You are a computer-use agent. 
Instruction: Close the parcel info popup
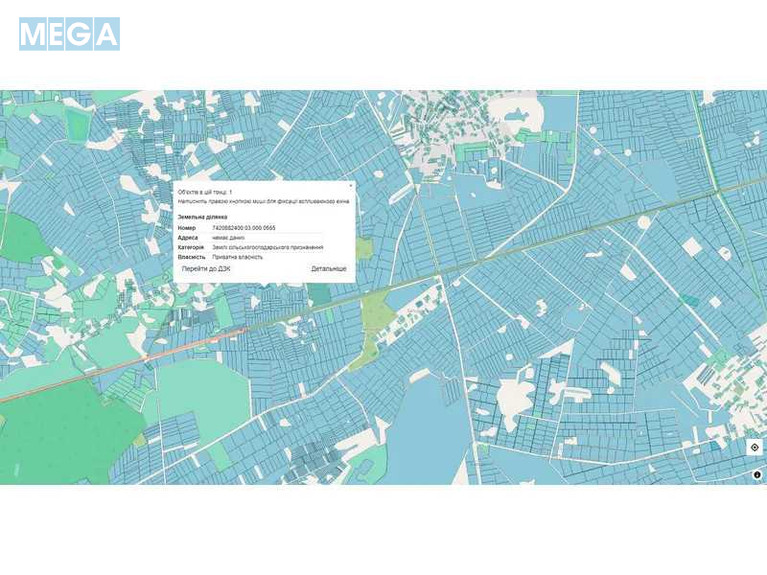point(350,185)
